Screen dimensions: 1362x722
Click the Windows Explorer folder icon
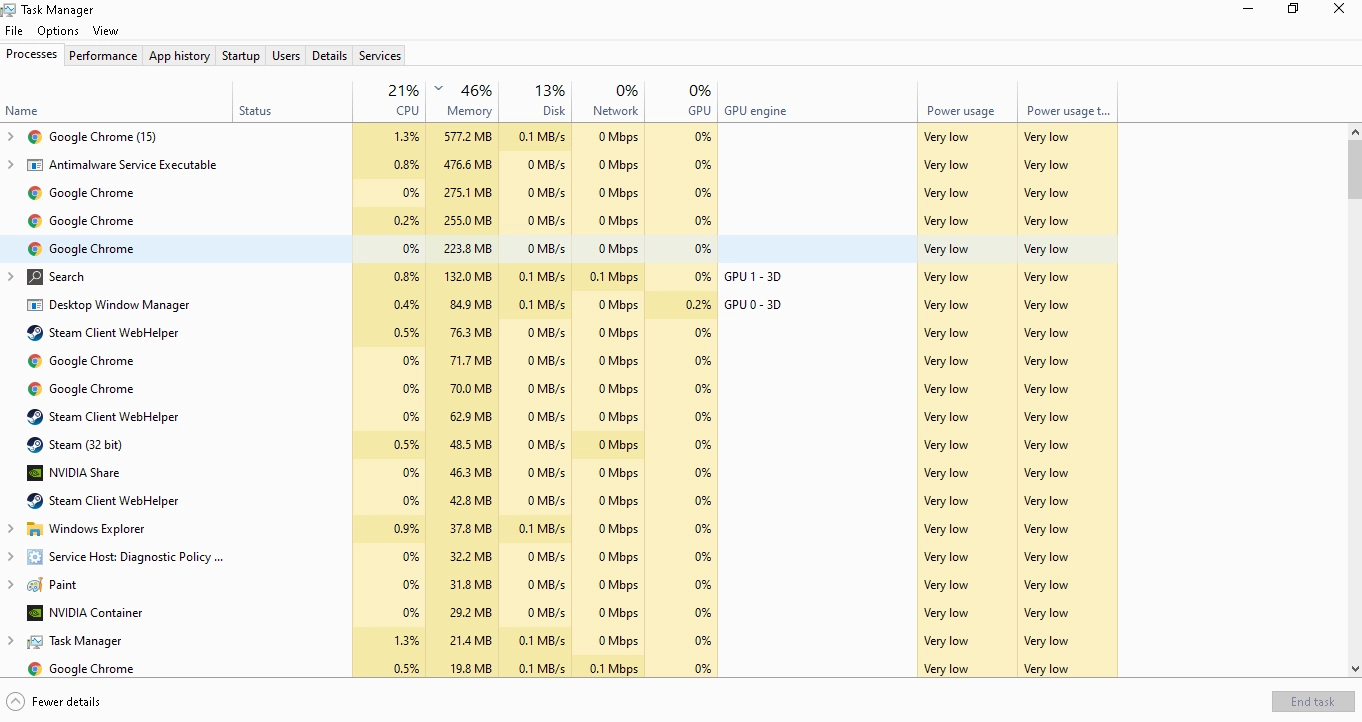click(35, 529)
